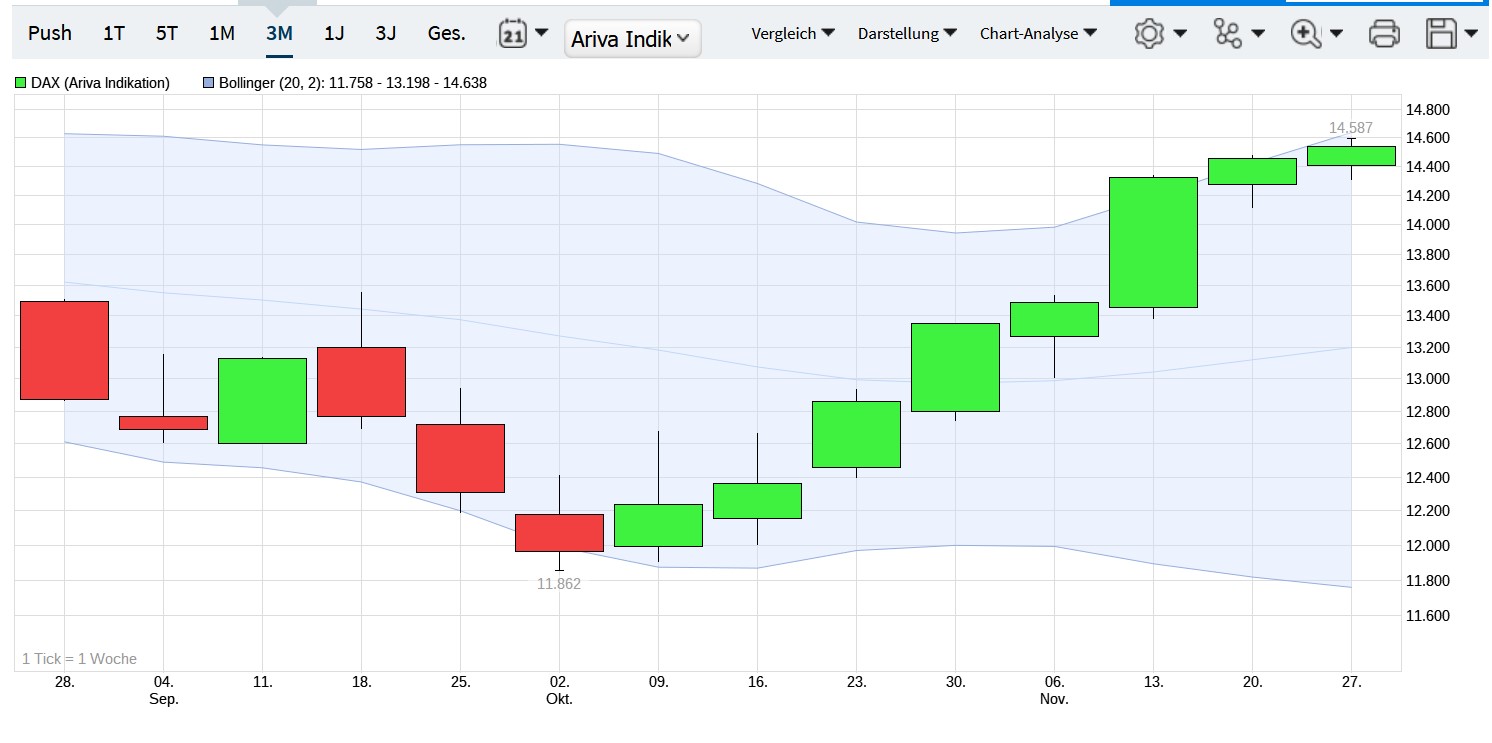Expand the arrow beside the zoom magnifier

(1336, 34)
